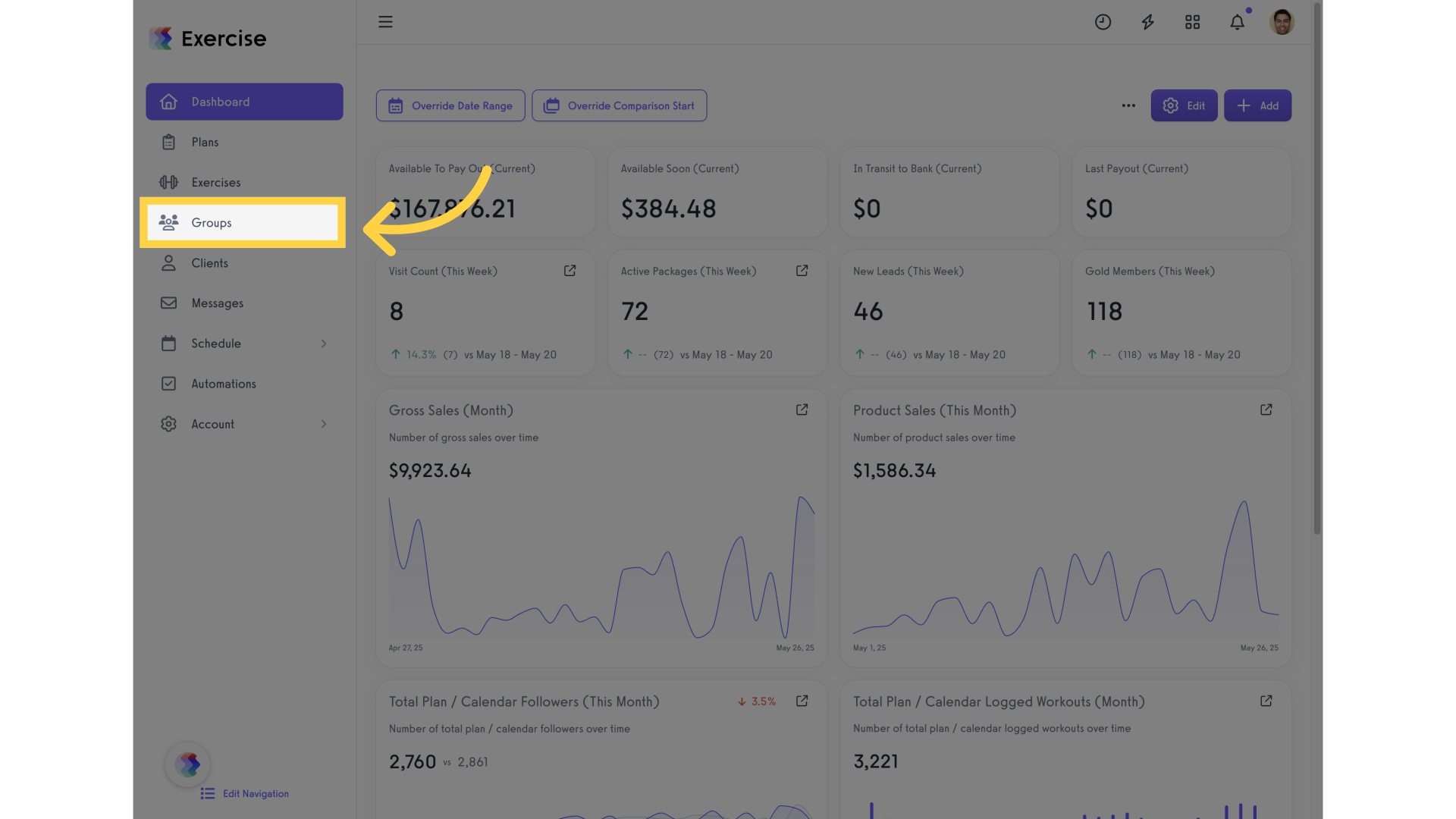The width and height of the screenshot is (1456, 819).
Task: Expand the Account submenu chevron
Action: coord(324,424)
